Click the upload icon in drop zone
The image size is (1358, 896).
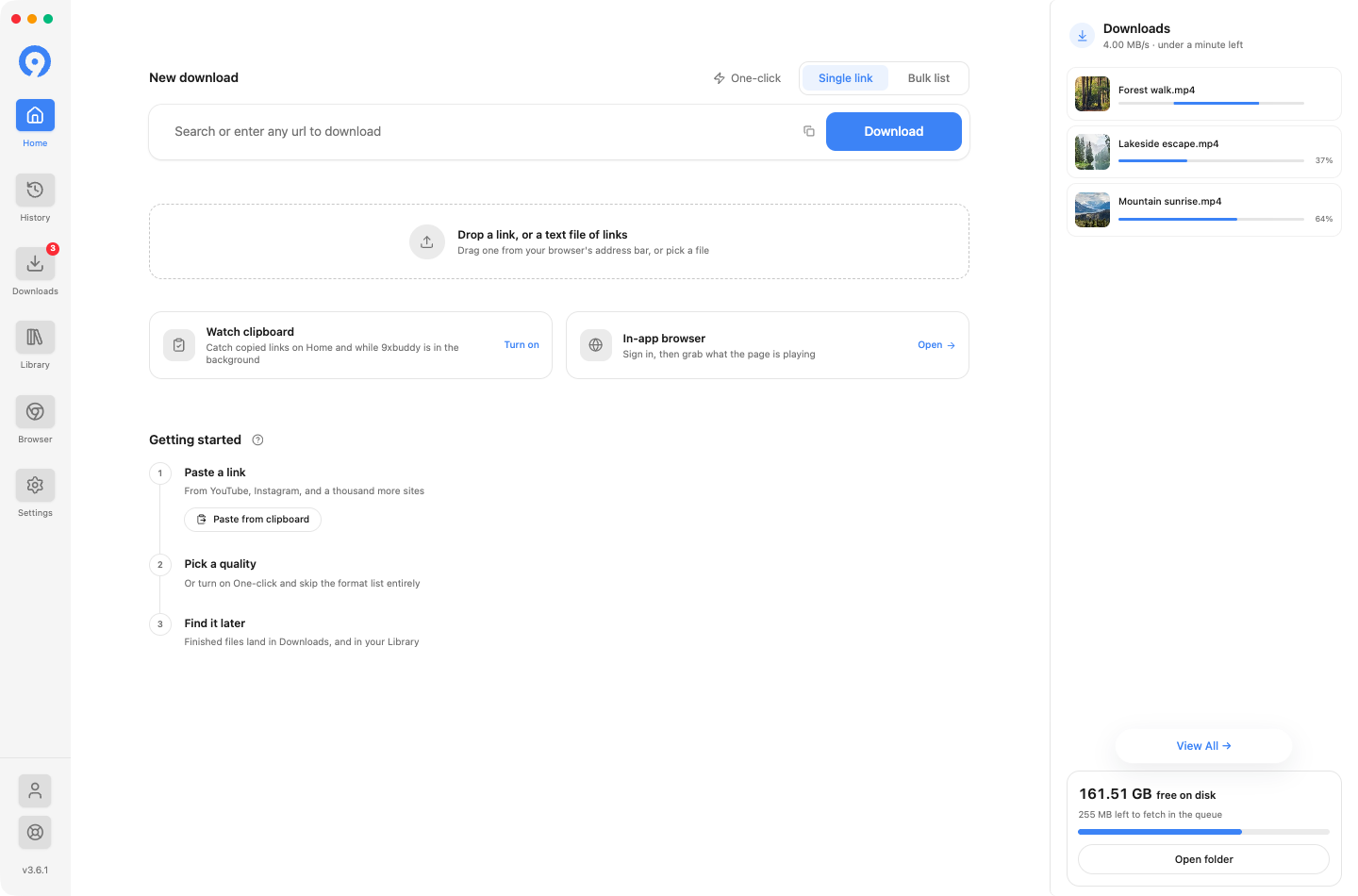click(427, 241)
